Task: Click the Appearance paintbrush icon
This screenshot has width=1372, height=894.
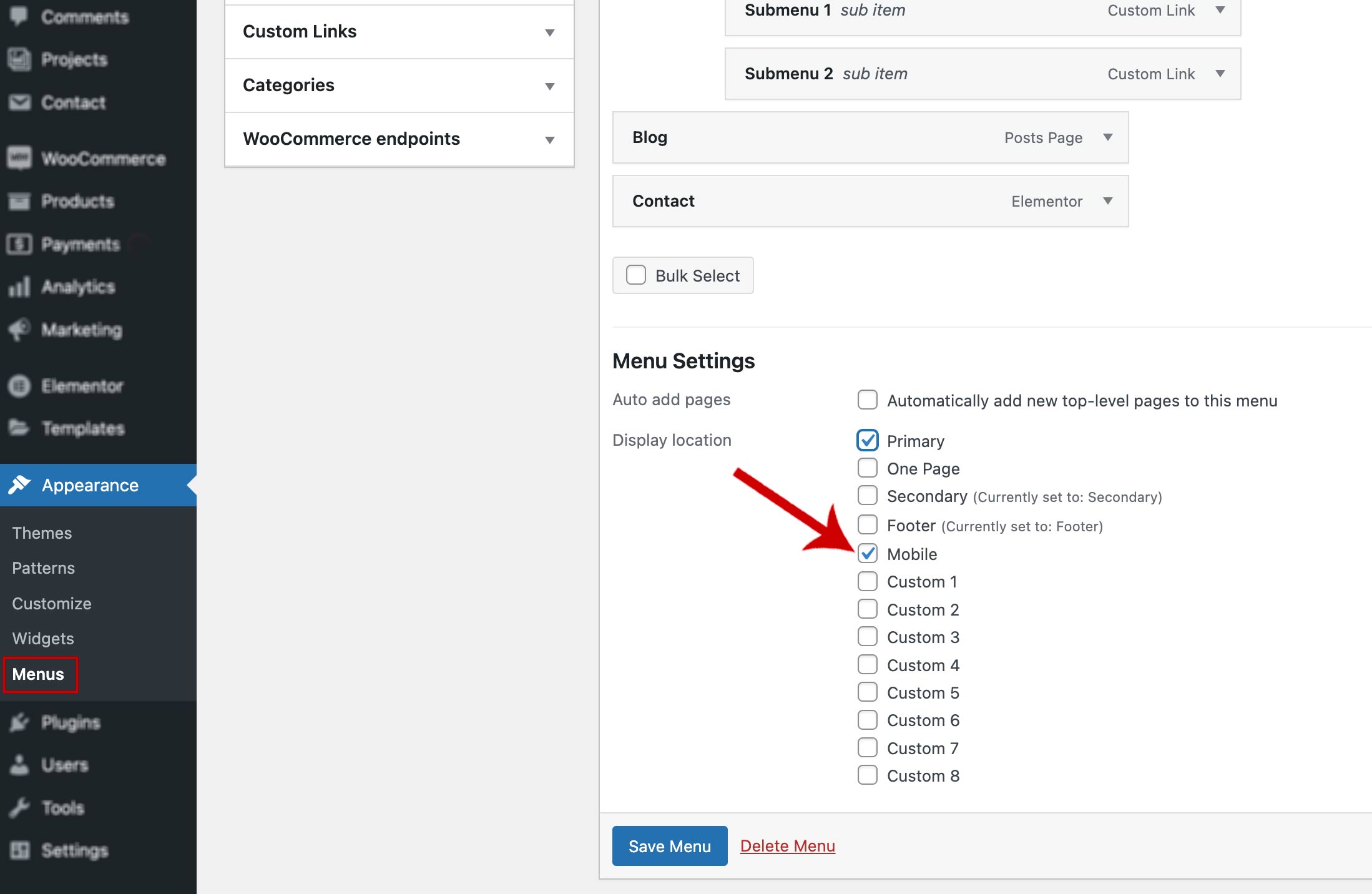Action: coord(19,484)
